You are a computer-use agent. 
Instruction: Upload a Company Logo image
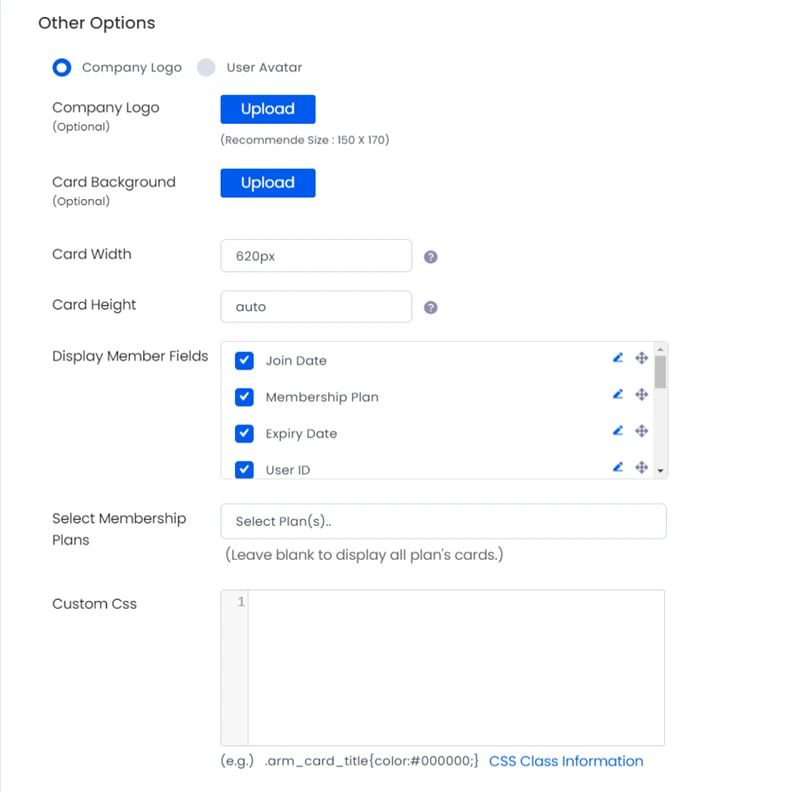tap(268, 109)
